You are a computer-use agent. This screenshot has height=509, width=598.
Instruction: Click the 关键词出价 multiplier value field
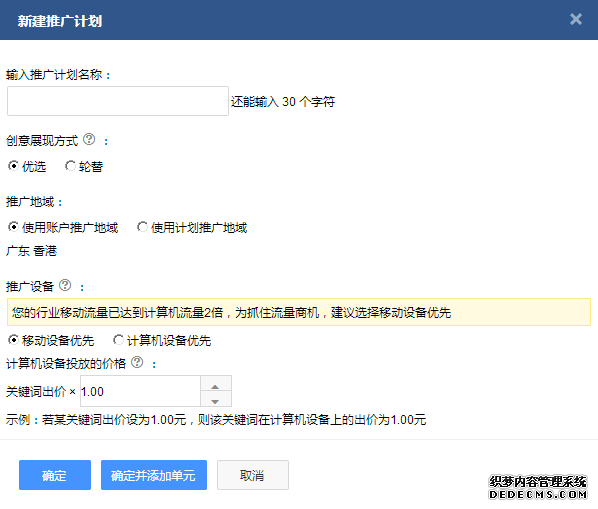[x=140, y=391]
